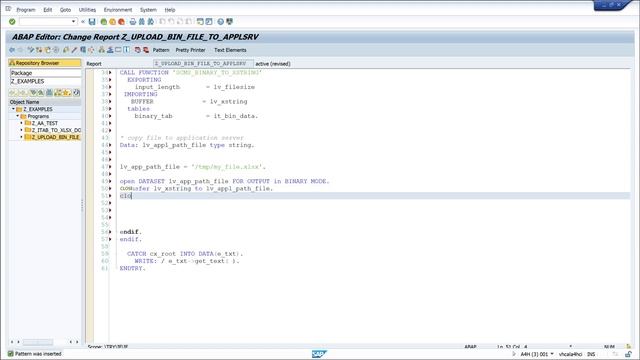The height and width of the screenshot is (360, 640).
Task: Click the Generate Shortcut icon
Action: [x=209, y=22]
